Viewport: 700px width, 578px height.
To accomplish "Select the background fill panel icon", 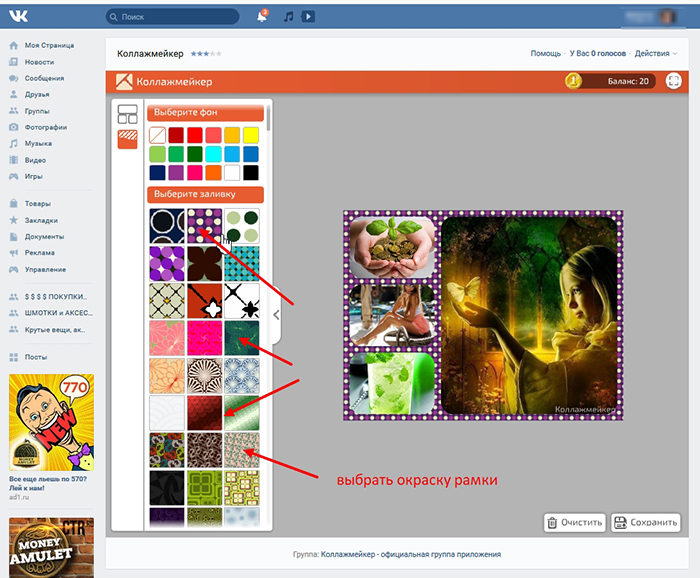I will click(127, 139).
